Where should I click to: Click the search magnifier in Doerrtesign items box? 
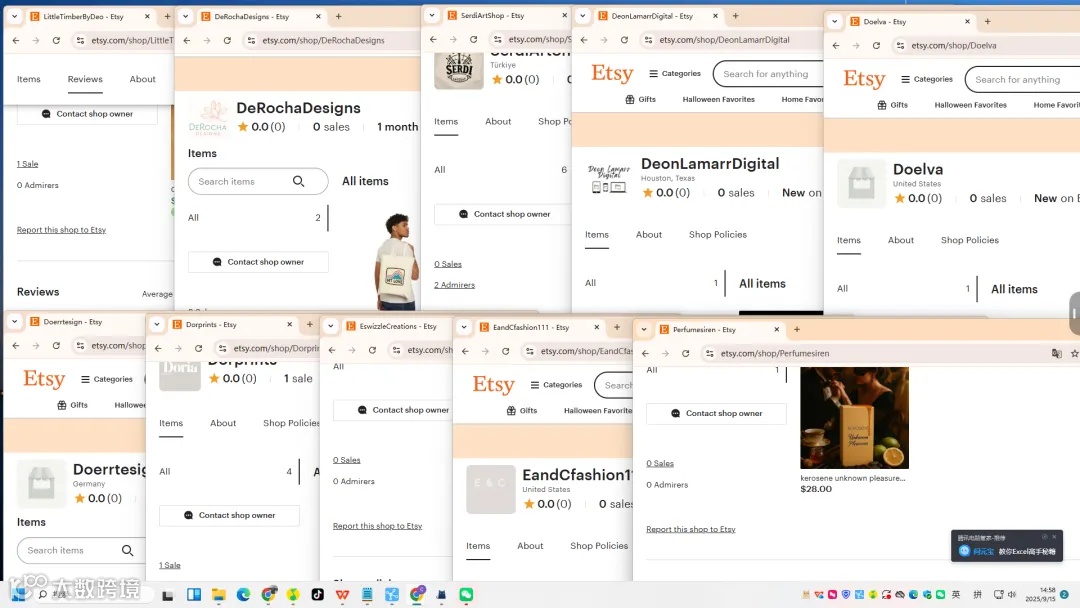point(127,550)
